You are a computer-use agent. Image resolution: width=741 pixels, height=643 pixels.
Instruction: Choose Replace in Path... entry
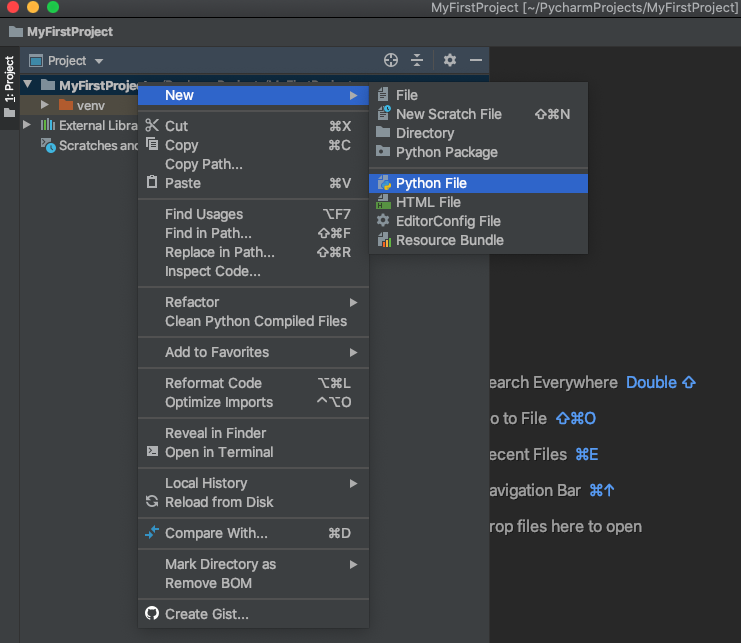253,252
